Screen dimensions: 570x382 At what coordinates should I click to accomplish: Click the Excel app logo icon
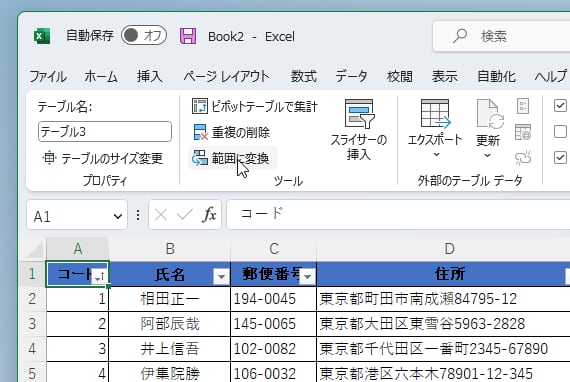pyautogui.click(x=42, y=36)
